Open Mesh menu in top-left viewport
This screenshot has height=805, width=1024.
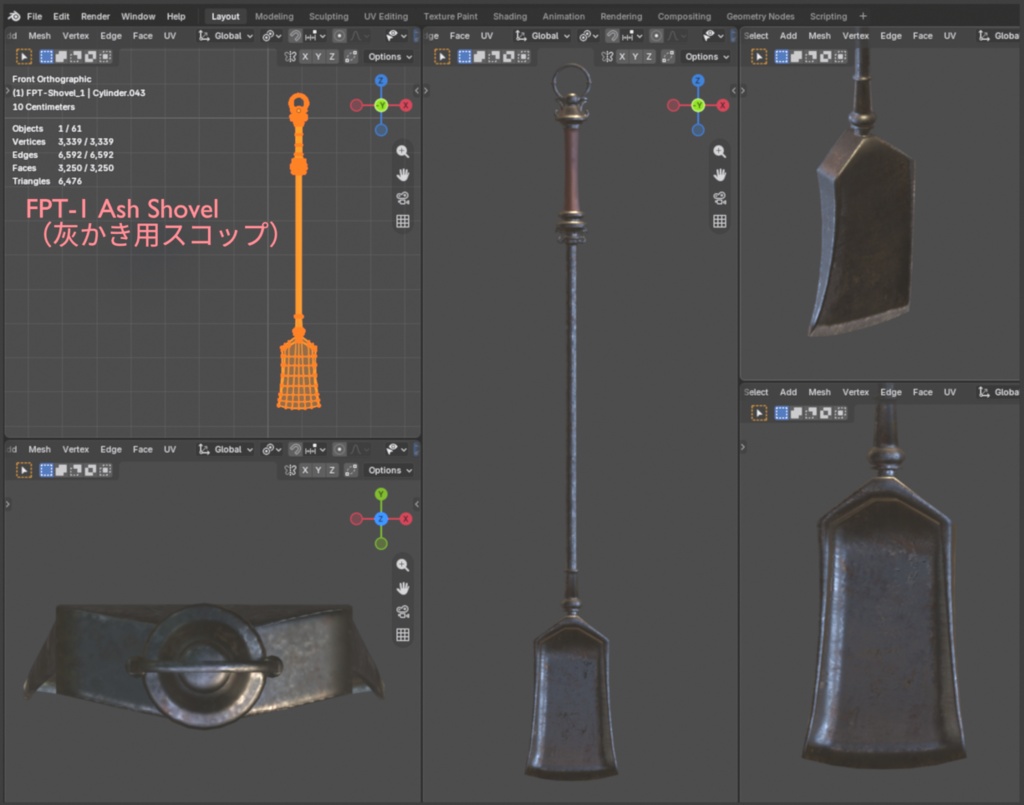coord(39,36)
